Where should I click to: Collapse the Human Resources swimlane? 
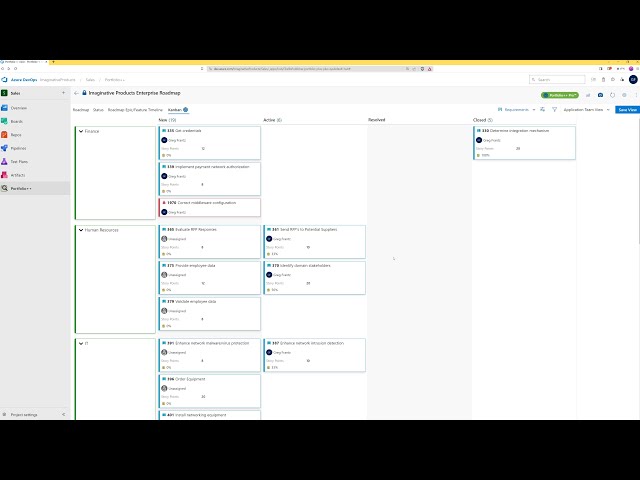[81, 230]
